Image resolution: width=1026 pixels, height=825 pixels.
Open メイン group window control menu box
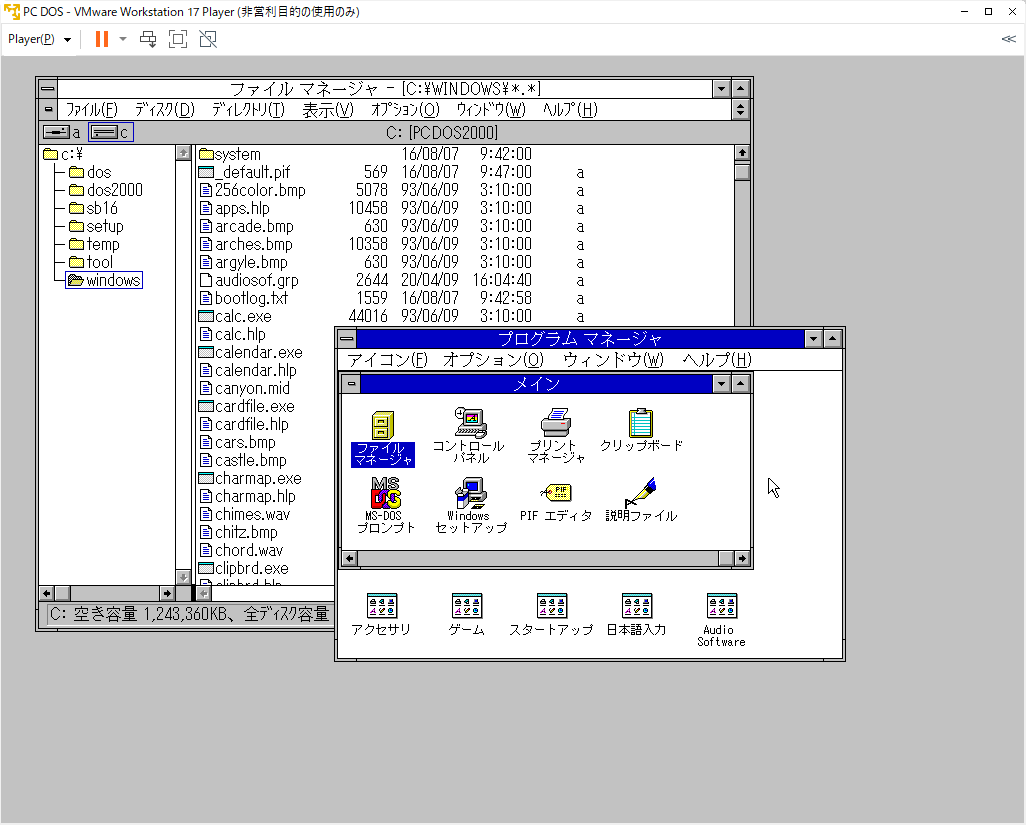pos(351,383)
